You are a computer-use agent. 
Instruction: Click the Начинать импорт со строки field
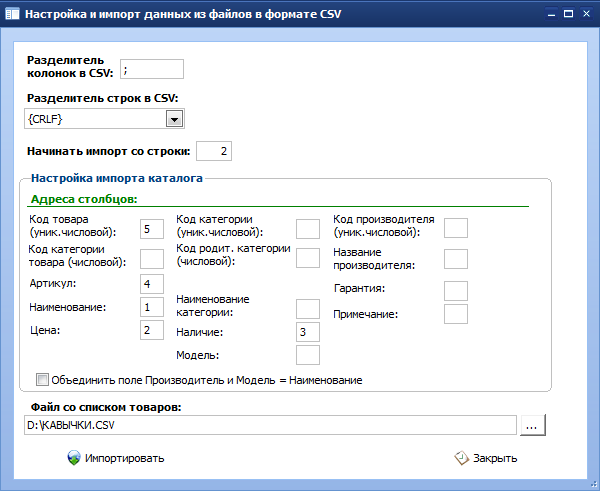pos(214,151)
